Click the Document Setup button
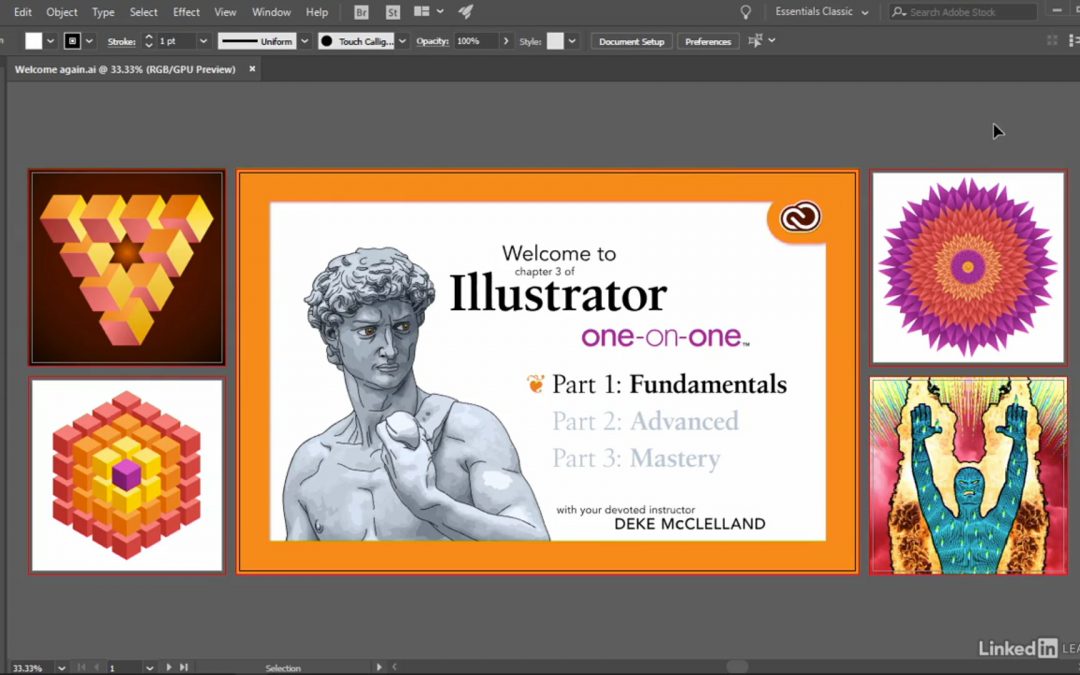The height and width of the screenshot is (675, 1080). click(x=631, y=41)
